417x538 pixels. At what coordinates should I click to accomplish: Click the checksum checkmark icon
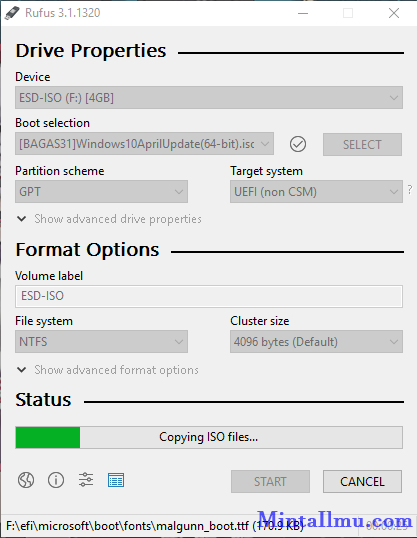(298, 144)
